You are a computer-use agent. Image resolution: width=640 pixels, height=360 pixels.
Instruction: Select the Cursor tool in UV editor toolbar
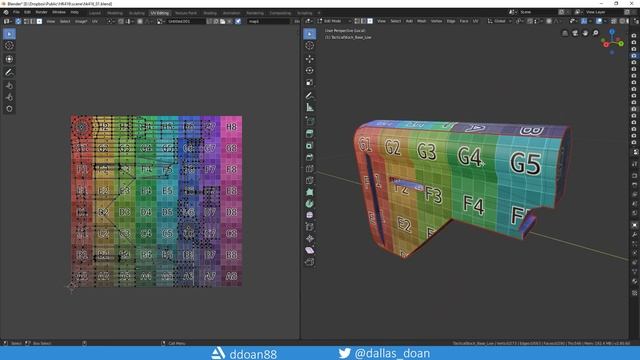[x=9, y=46]
